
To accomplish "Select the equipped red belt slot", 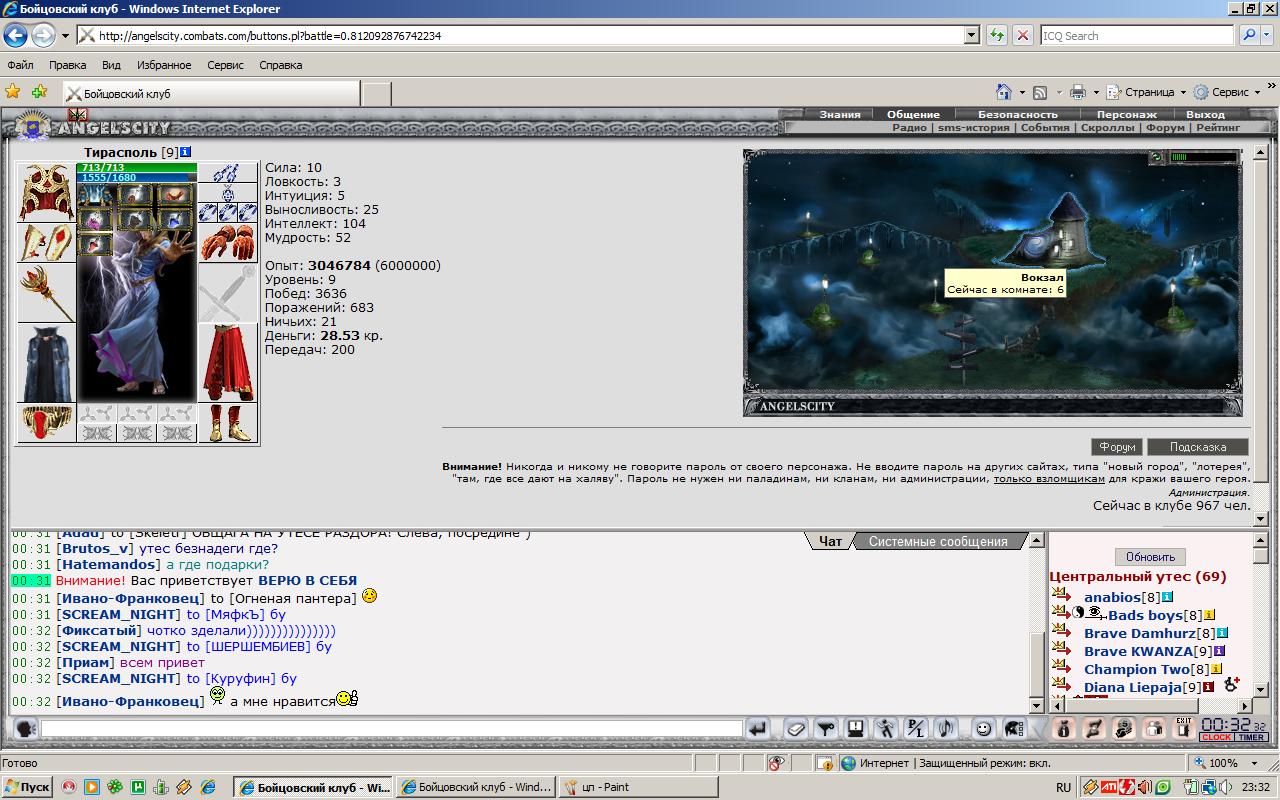I will 46,422.
